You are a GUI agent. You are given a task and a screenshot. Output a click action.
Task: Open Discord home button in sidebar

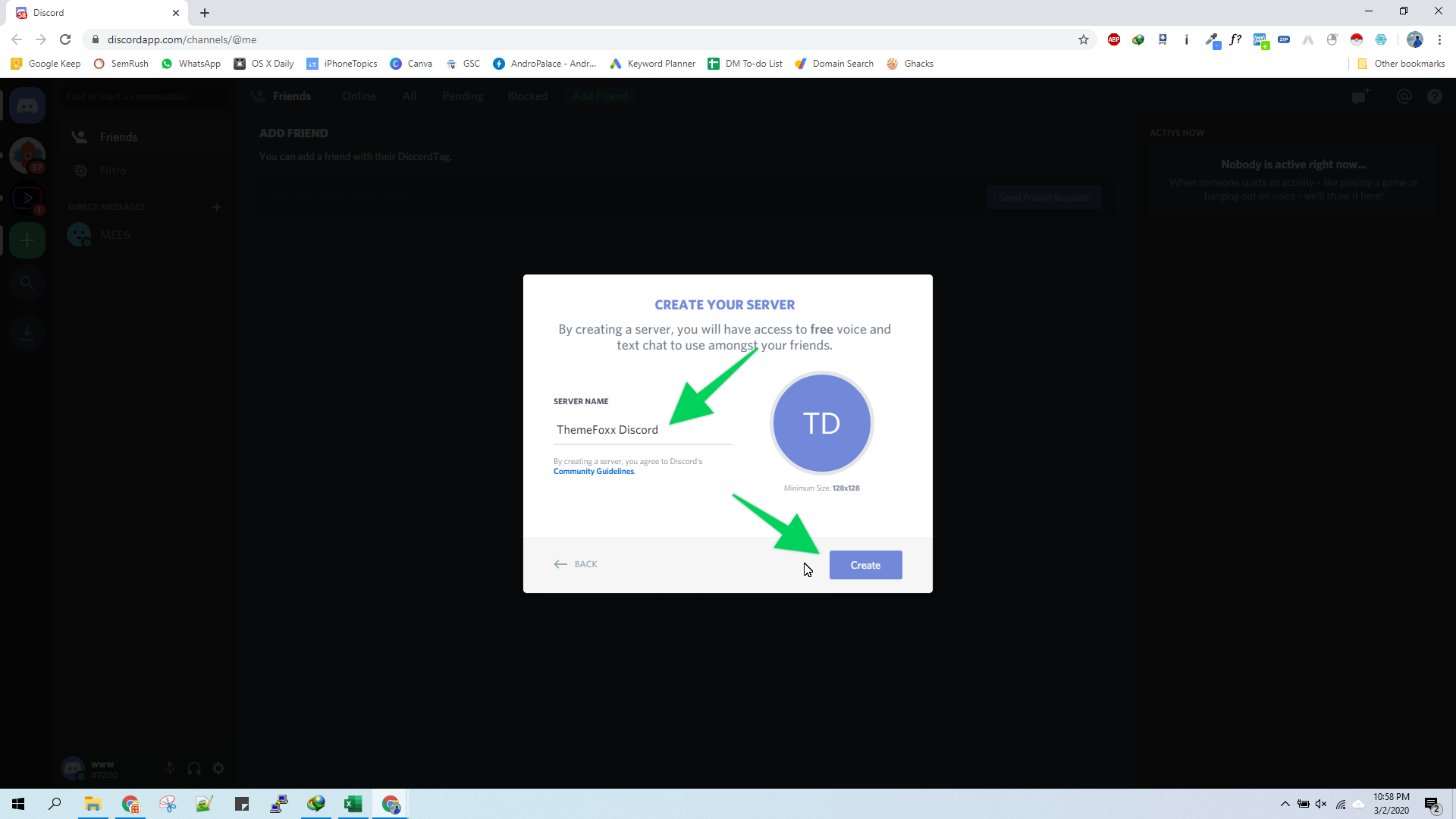[x=27, y=106]
